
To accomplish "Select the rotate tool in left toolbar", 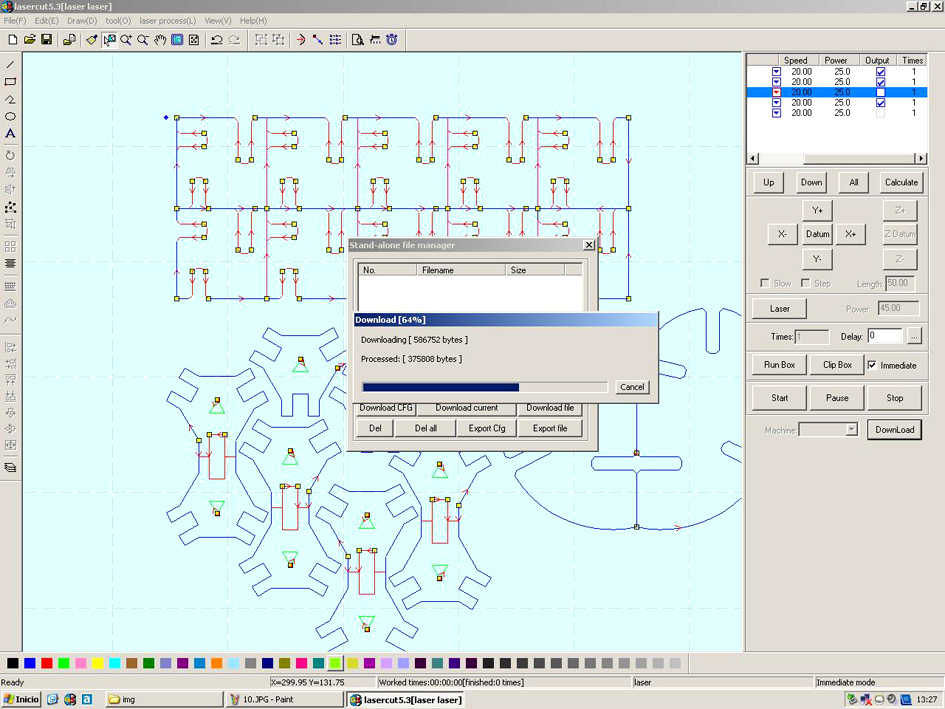I will click(x=10, y=156).
